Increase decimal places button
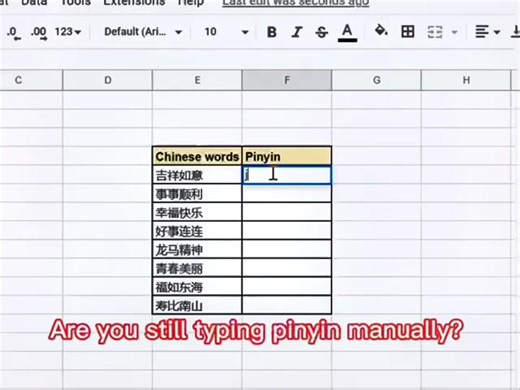 38,33
